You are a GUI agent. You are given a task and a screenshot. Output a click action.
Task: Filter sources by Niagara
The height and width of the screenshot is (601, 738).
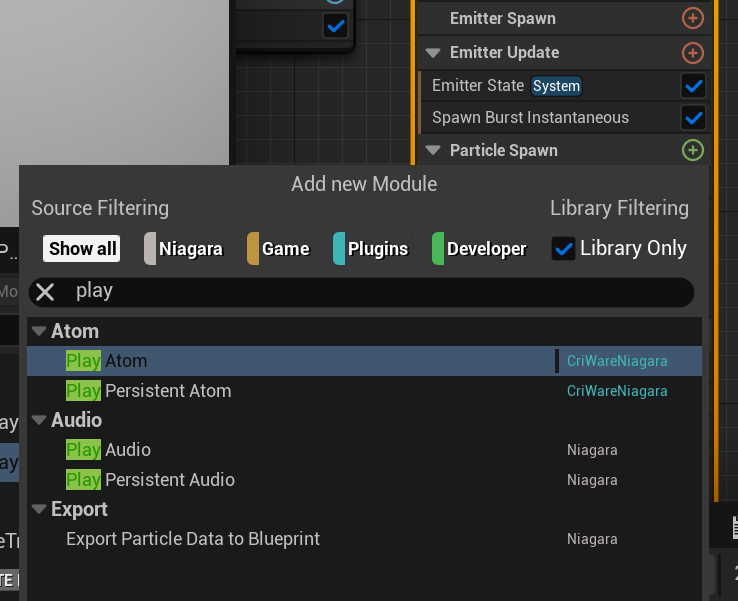coord(184,249)
